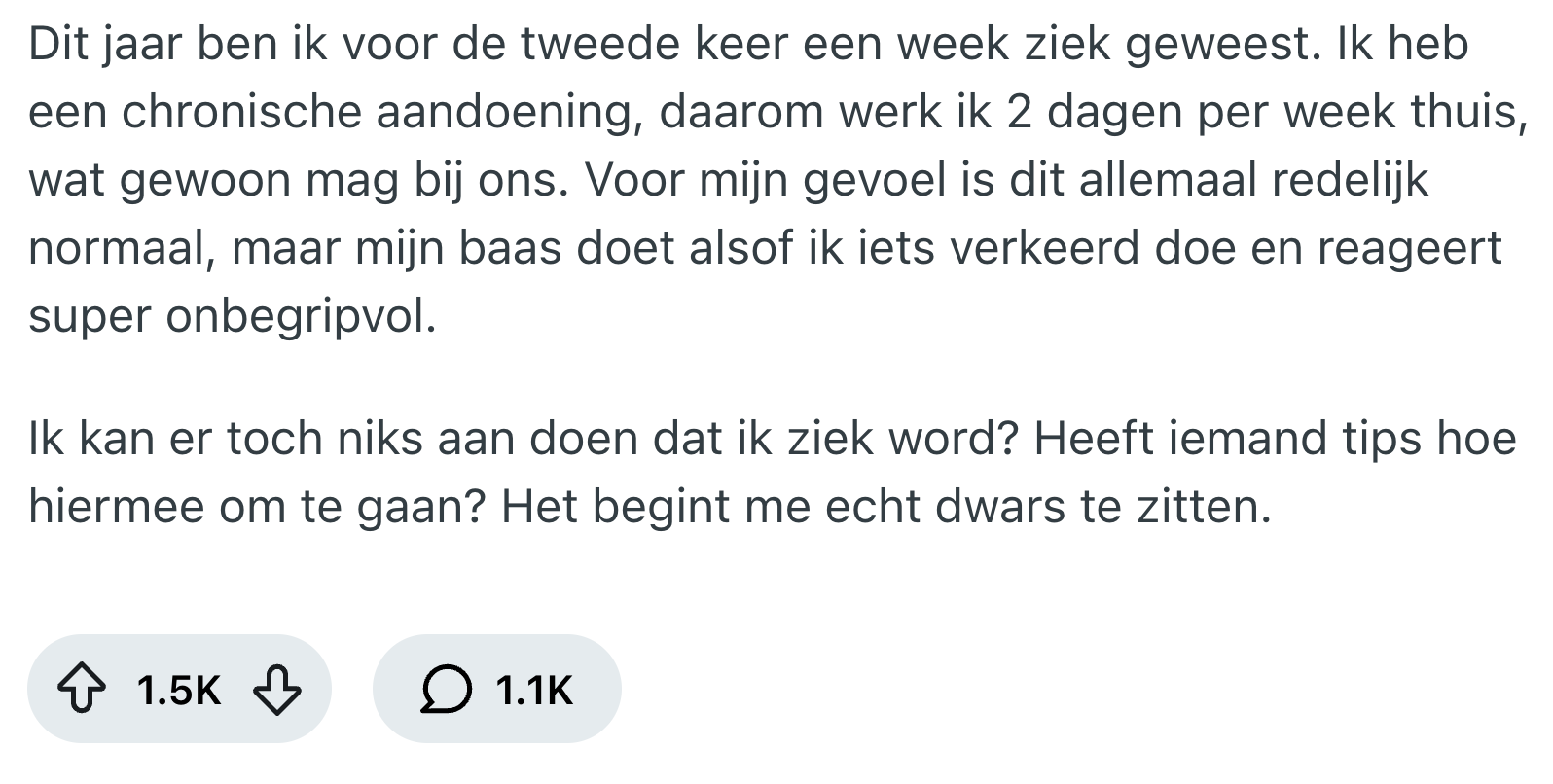Upvote the post with the up arrow
Image resolution: width=1553 pixels, height=784 pixels.
click(x=82, y=690)
